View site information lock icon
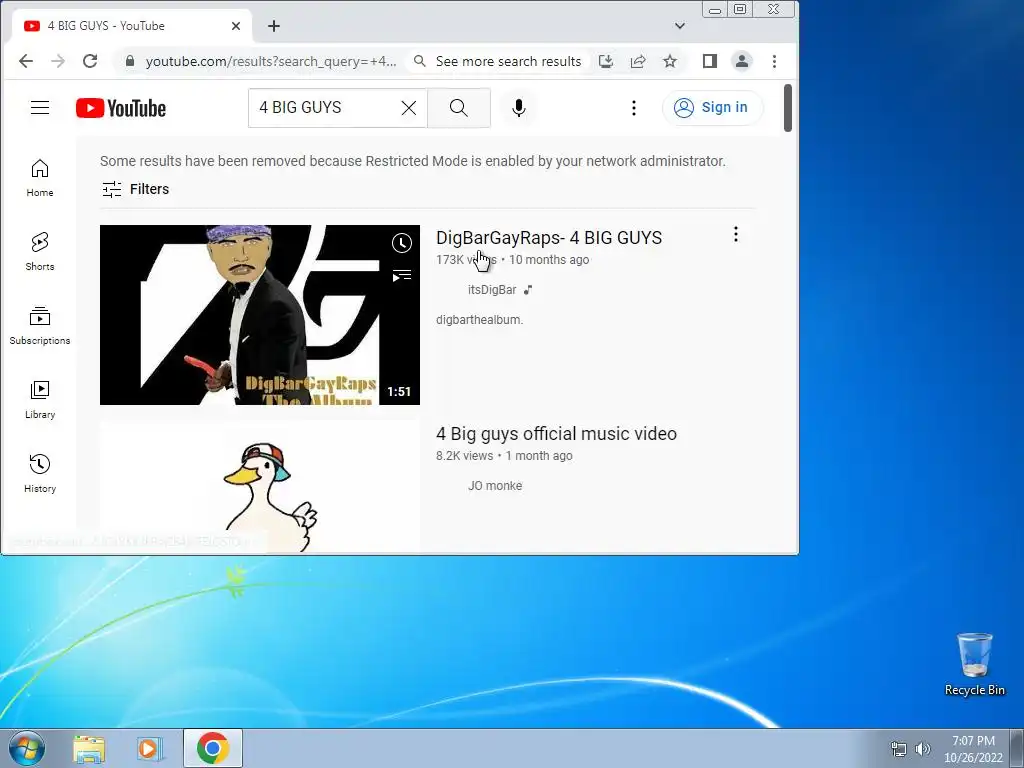Viewport: 1024px width, 768px height. (x=130, y=61)
